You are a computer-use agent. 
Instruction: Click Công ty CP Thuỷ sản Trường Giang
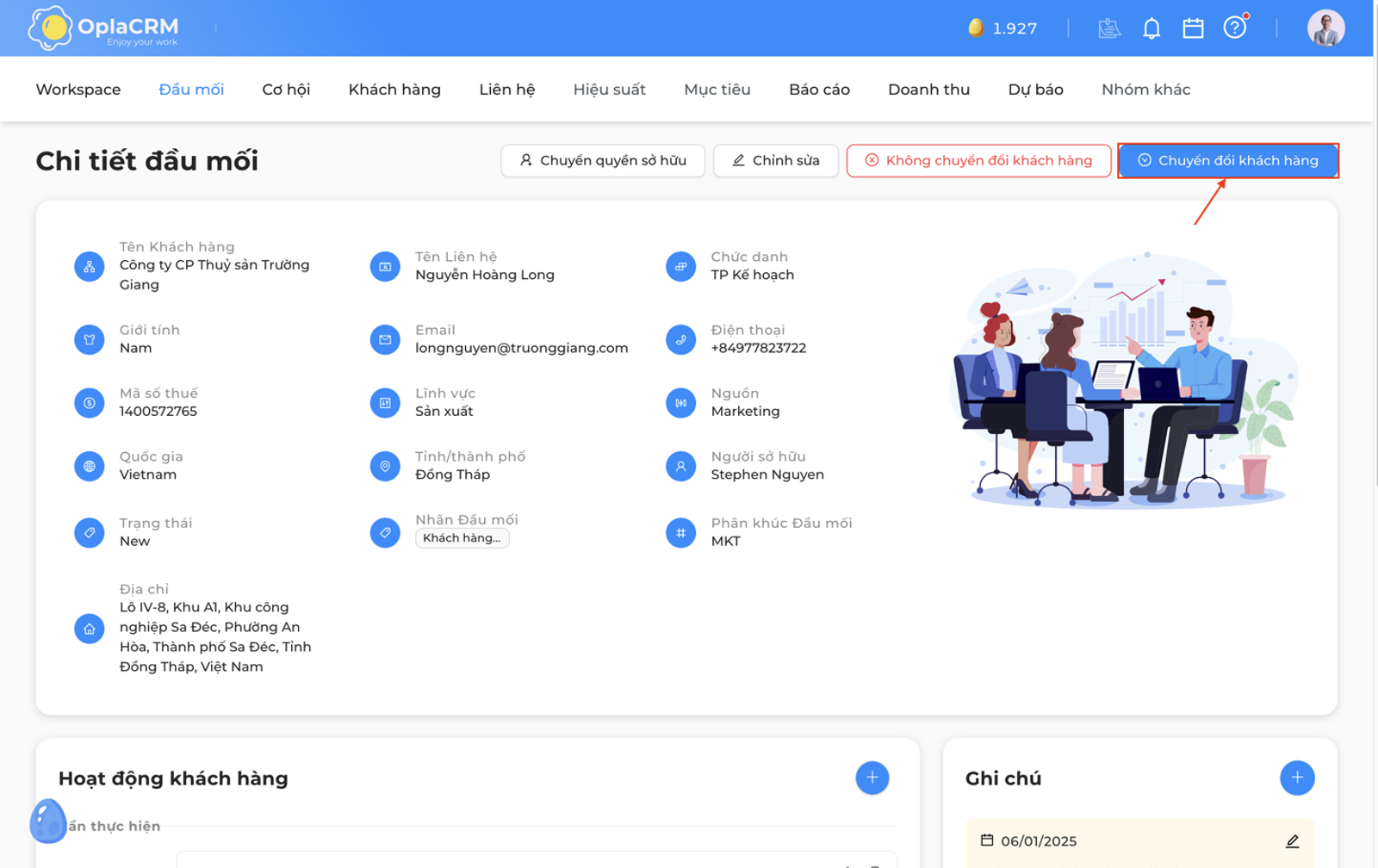tap(214, 275)
